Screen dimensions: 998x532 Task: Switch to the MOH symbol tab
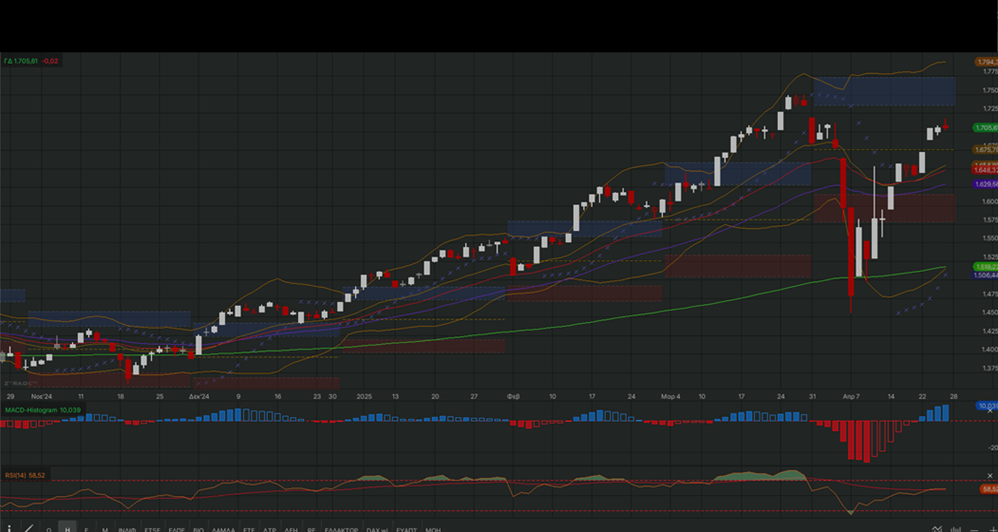coord(433,529)
